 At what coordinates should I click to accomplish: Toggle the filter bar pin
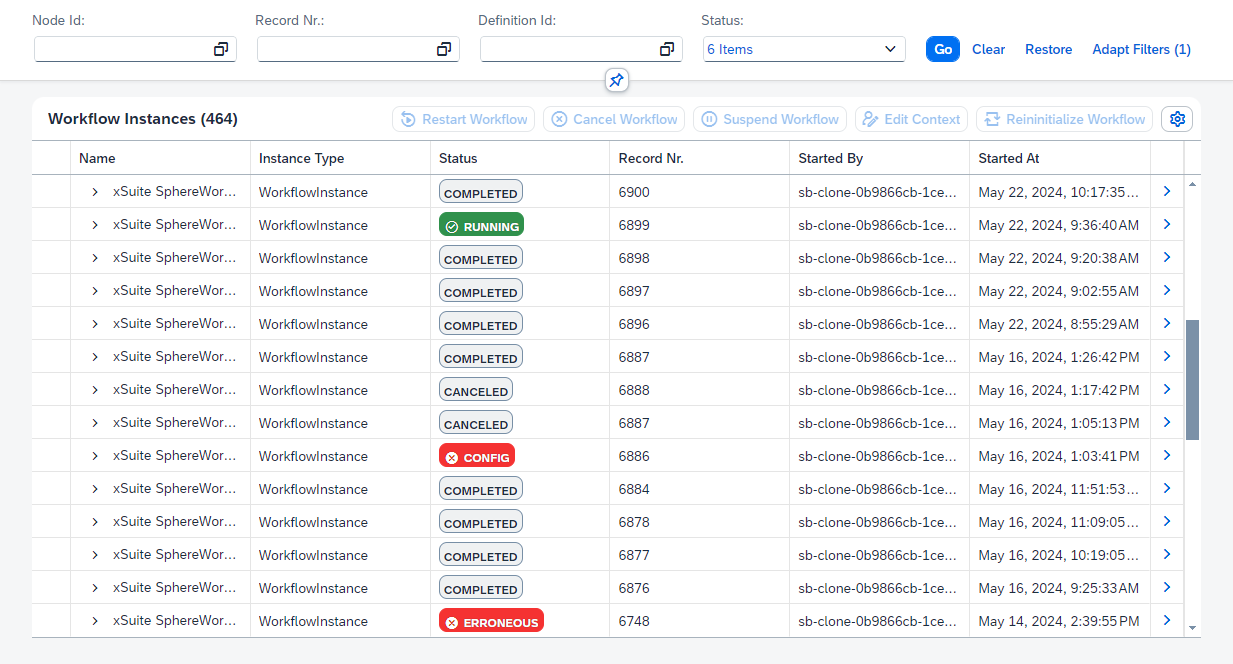[x=617, y=81]
